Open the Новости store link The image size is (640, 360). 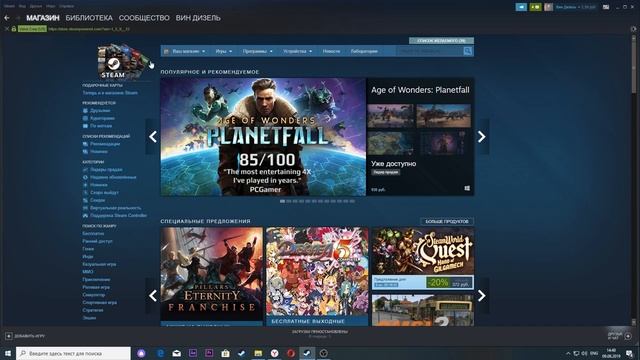331,51
